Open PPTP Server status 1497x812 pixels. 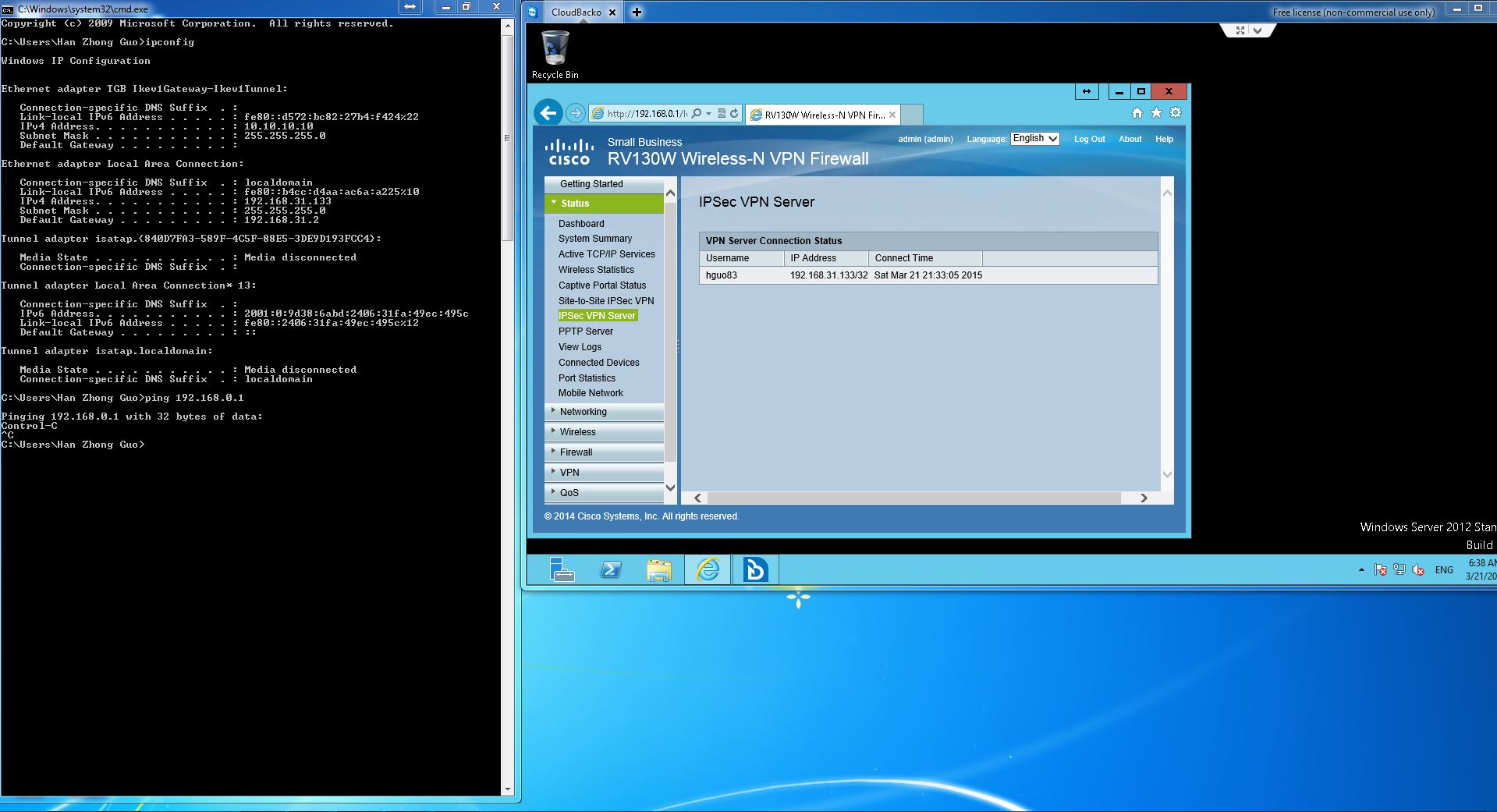(x=585, y=332)
